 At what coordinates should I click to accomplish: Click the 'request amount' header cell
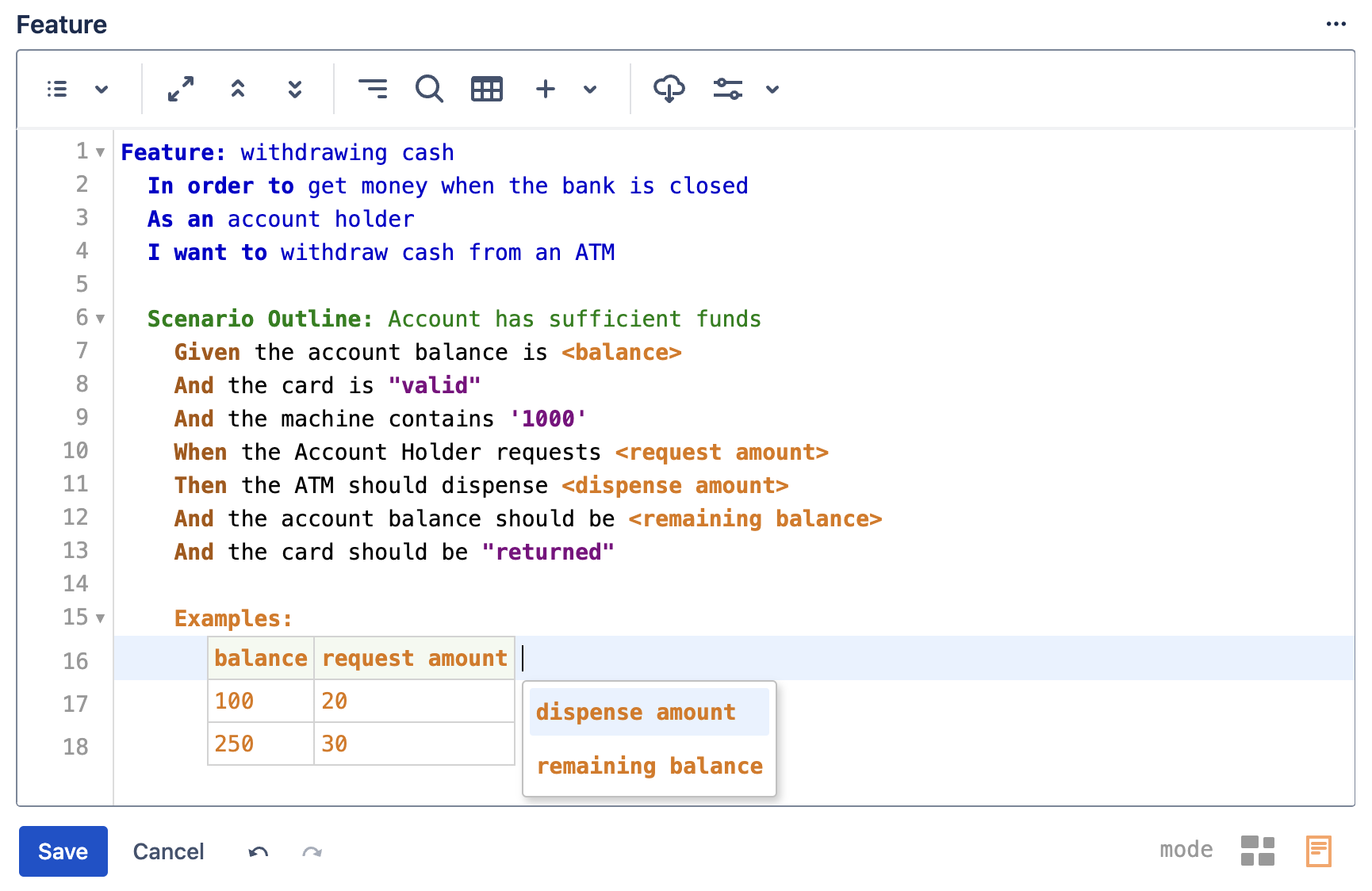[x=414, y=658]
